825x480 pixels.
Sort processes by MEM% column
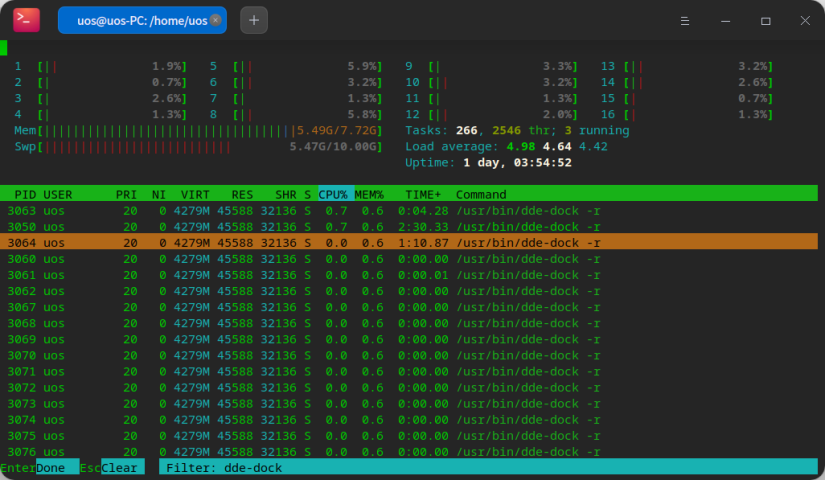(x=370, y=193)
